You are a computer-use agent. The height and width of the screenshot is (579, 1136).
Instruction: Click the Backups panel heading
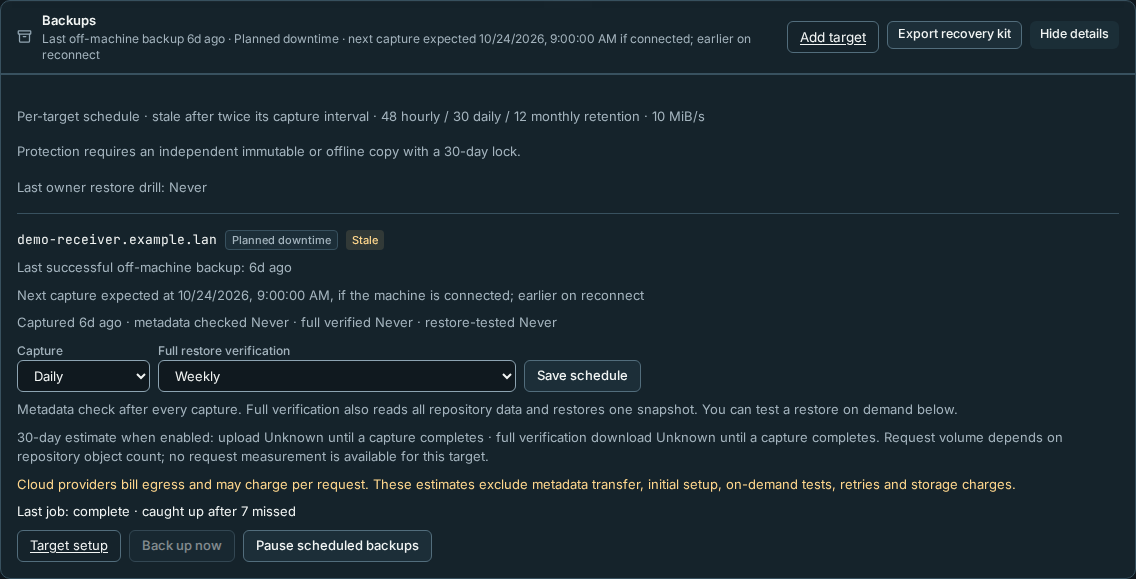point(69,21)
